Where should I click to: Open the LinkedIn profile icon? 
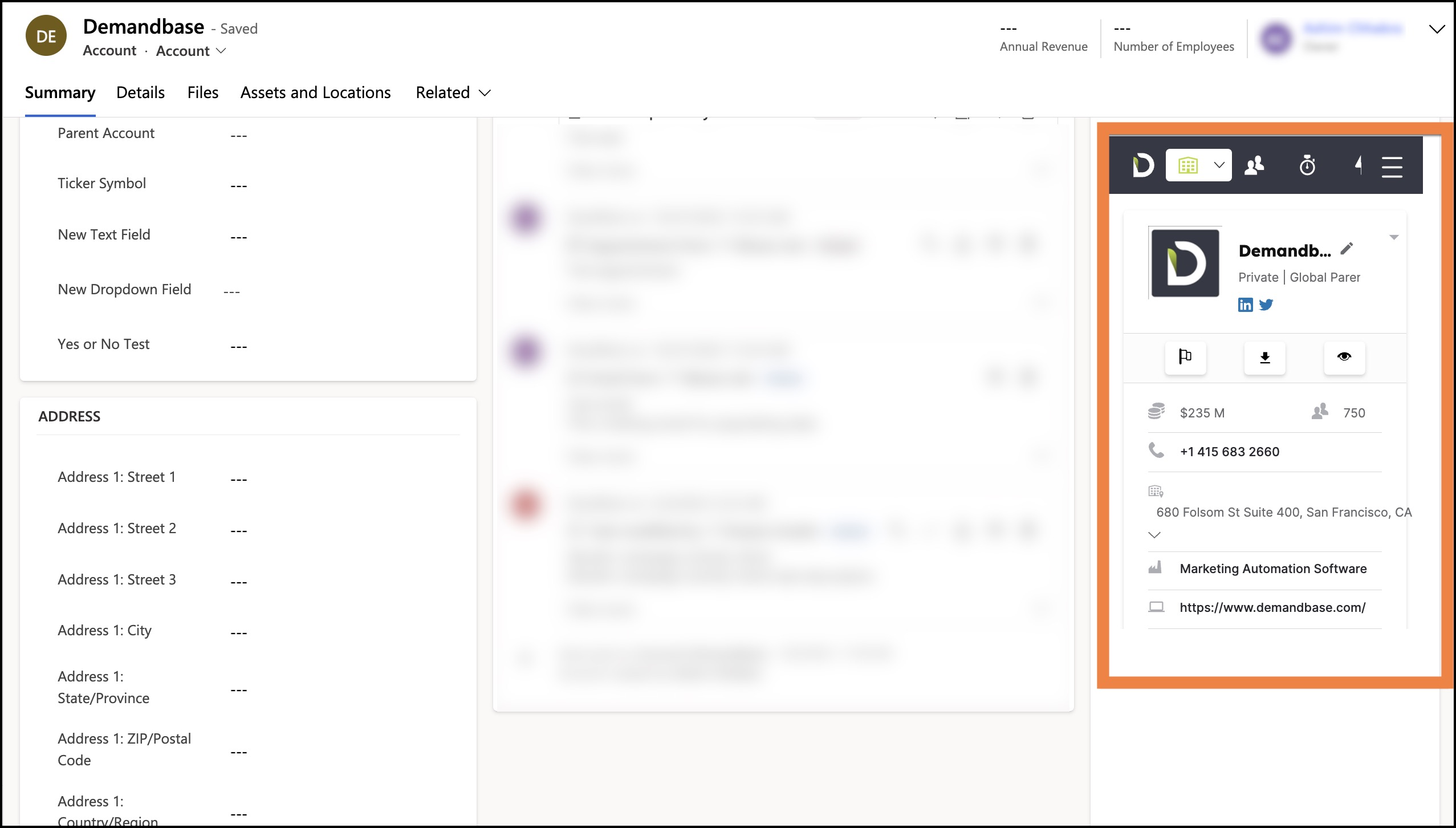(x=1245, y=305)
